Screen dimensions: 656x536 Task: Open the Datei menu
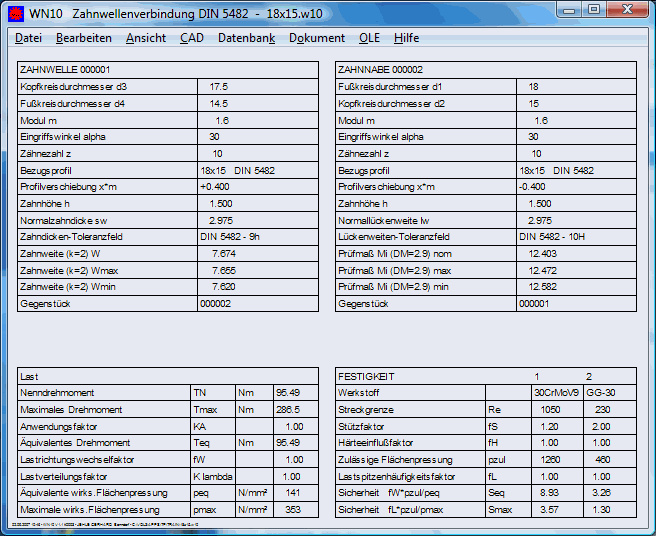tap(28, 38)
